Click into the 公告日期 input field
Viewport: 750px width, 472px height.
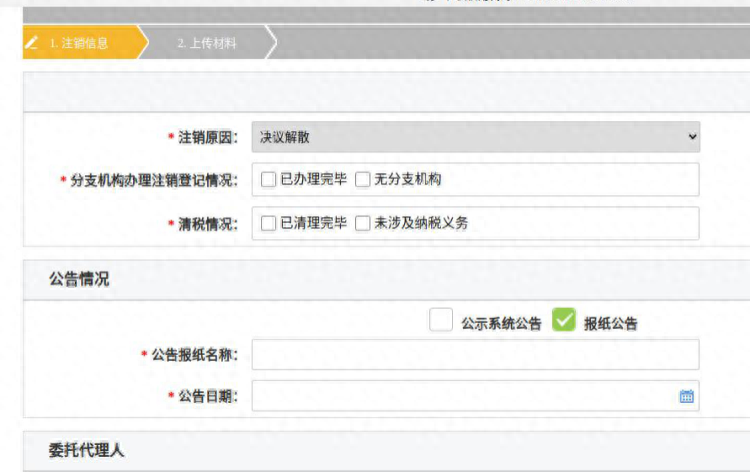point(465,396)
